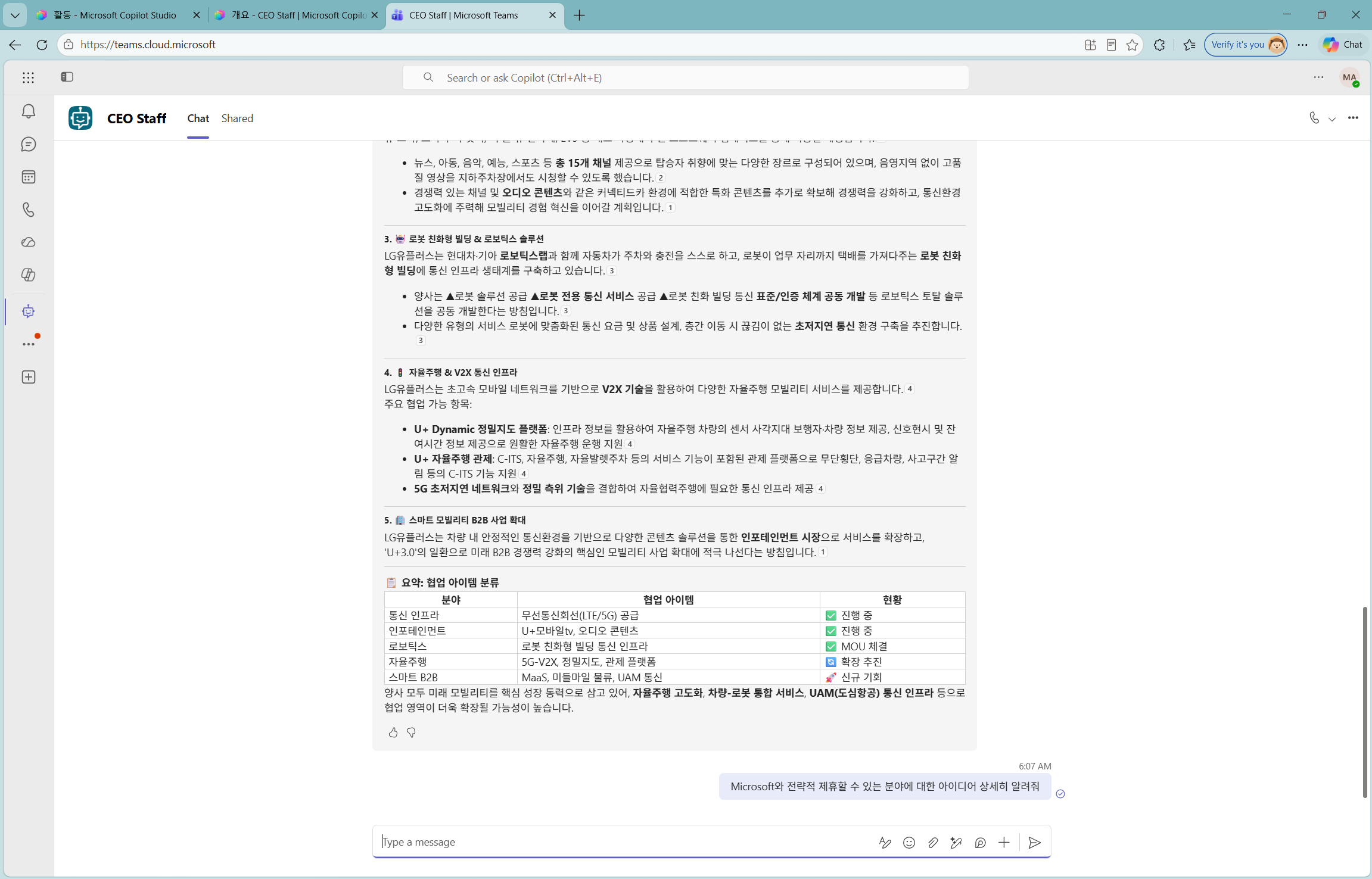Click the Type a message field
Image resolution: width=1372 pixels, height=879 pixels.
[x=626, y=842]
